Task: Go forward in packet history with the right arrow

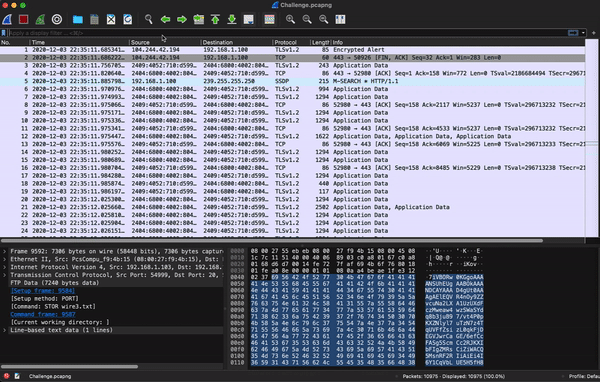Action: [x=182, y=19]
